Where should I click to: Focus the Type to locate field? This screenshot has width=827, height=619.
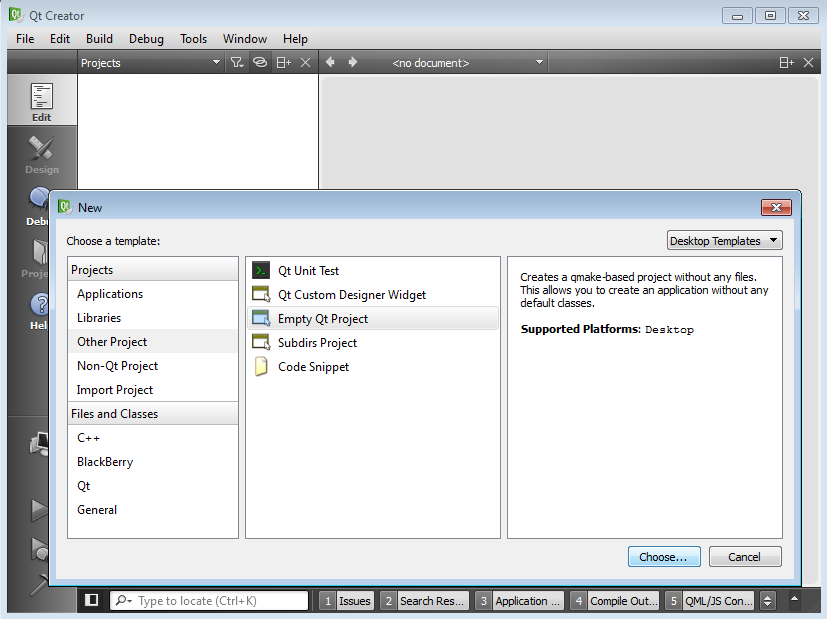[209, 601]
